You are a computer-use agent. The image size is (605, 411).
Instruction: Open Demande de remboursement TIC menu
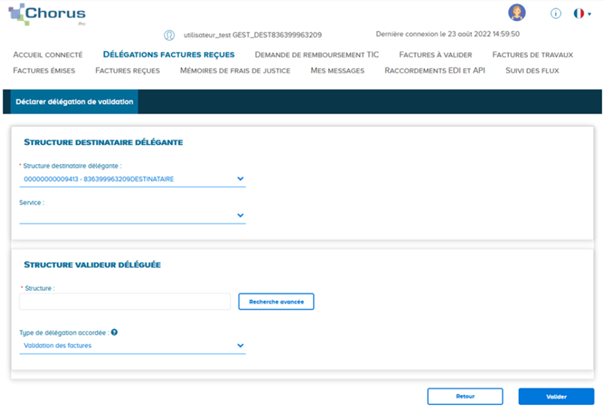(x=317, y=55)
